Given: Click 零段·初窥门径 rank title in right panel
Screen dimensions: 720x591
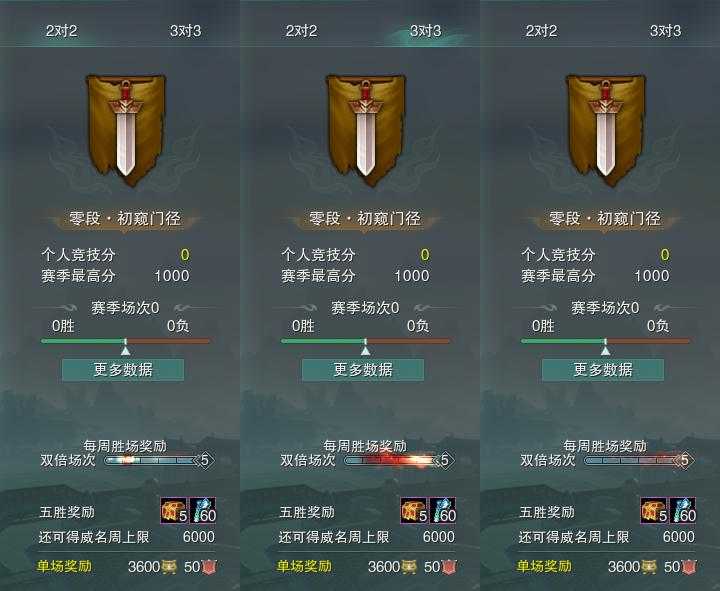Looking at the screenshot, I should point(605,218).
